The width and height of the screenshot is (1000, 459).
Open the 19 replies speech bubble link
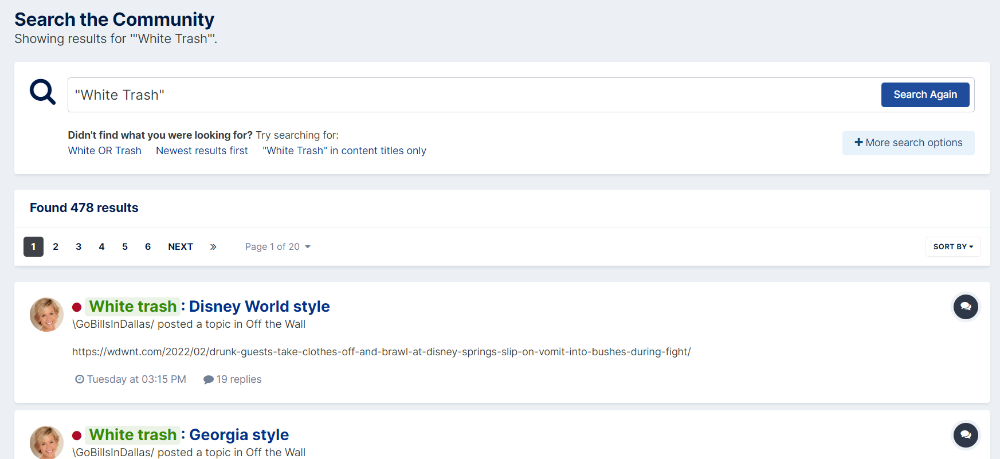(x=232, y=379)
